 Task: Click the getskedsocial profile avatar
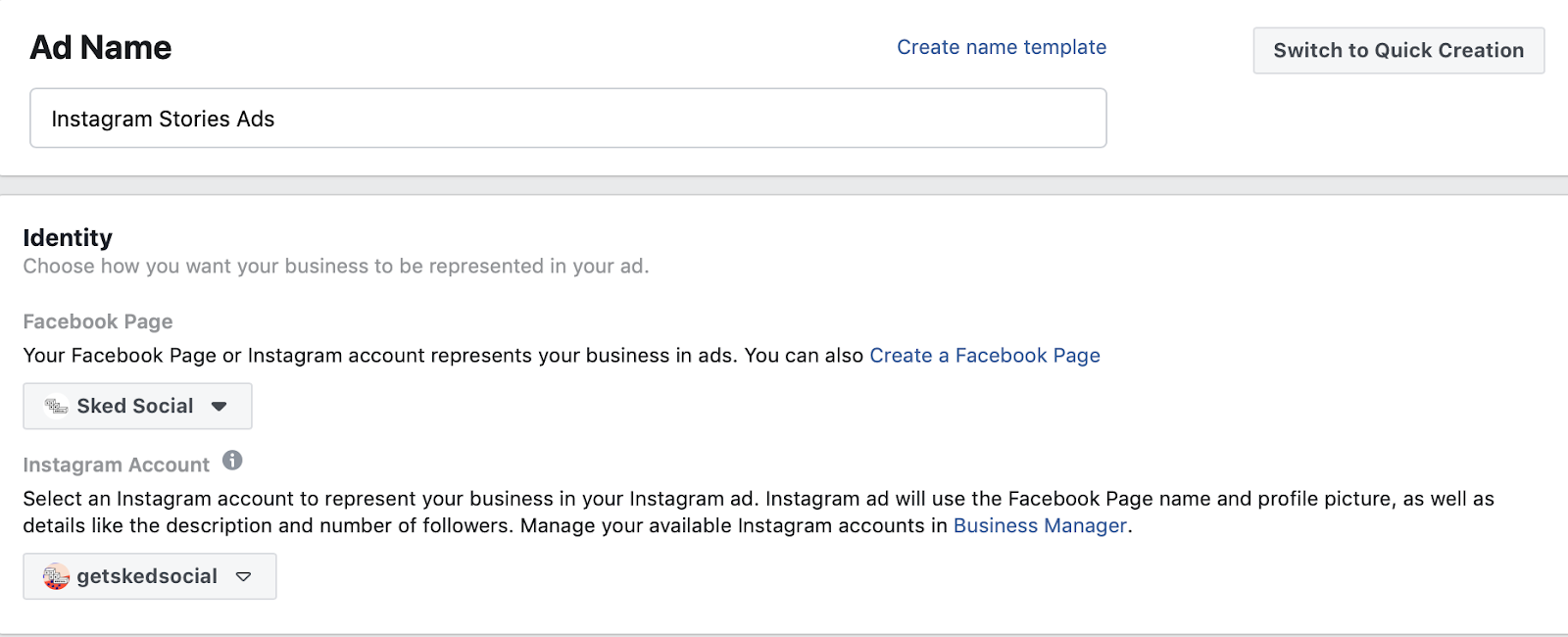coord(56,576)
